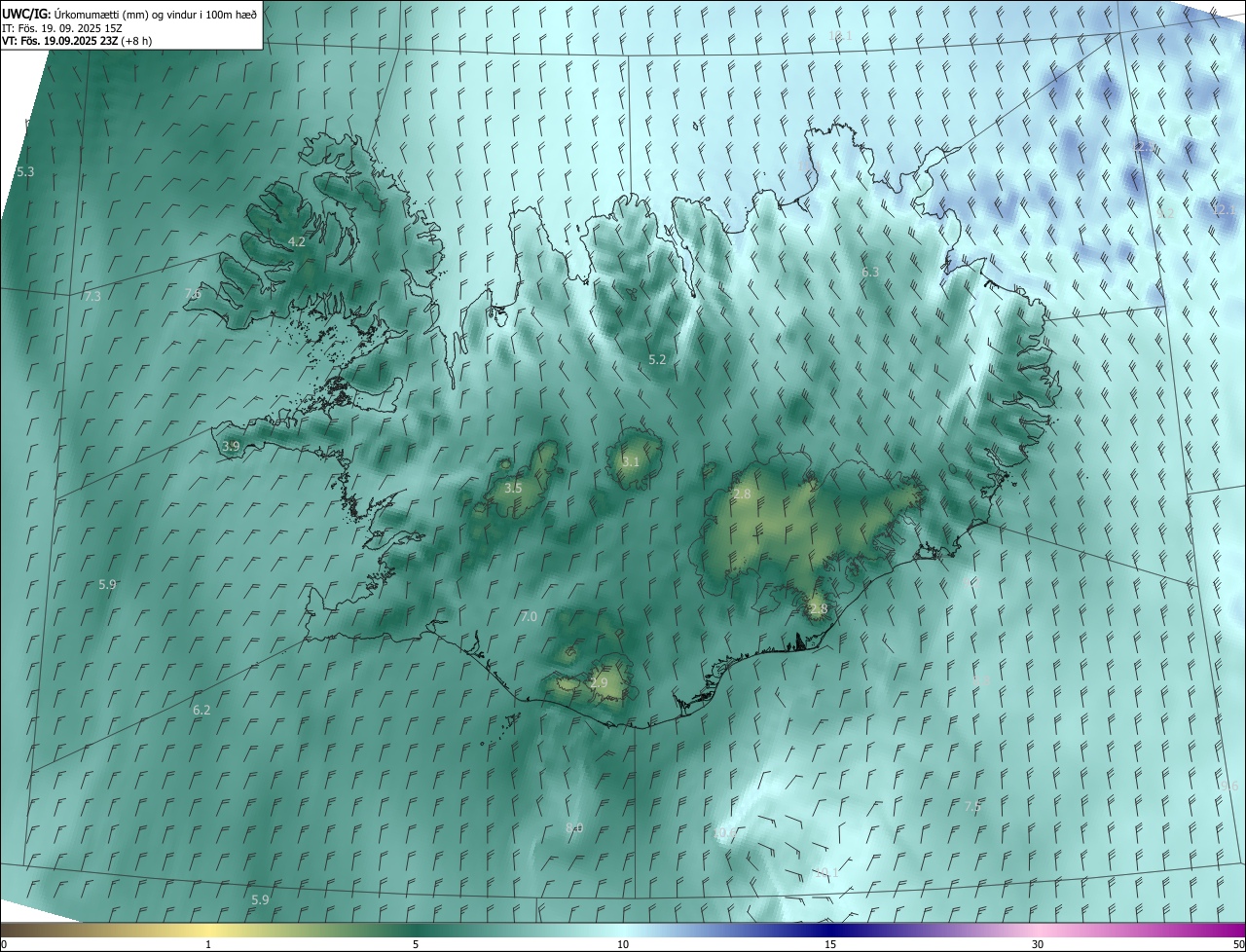Select the 6.2 value label
1246x952 pixels.
tap(202, 710)
